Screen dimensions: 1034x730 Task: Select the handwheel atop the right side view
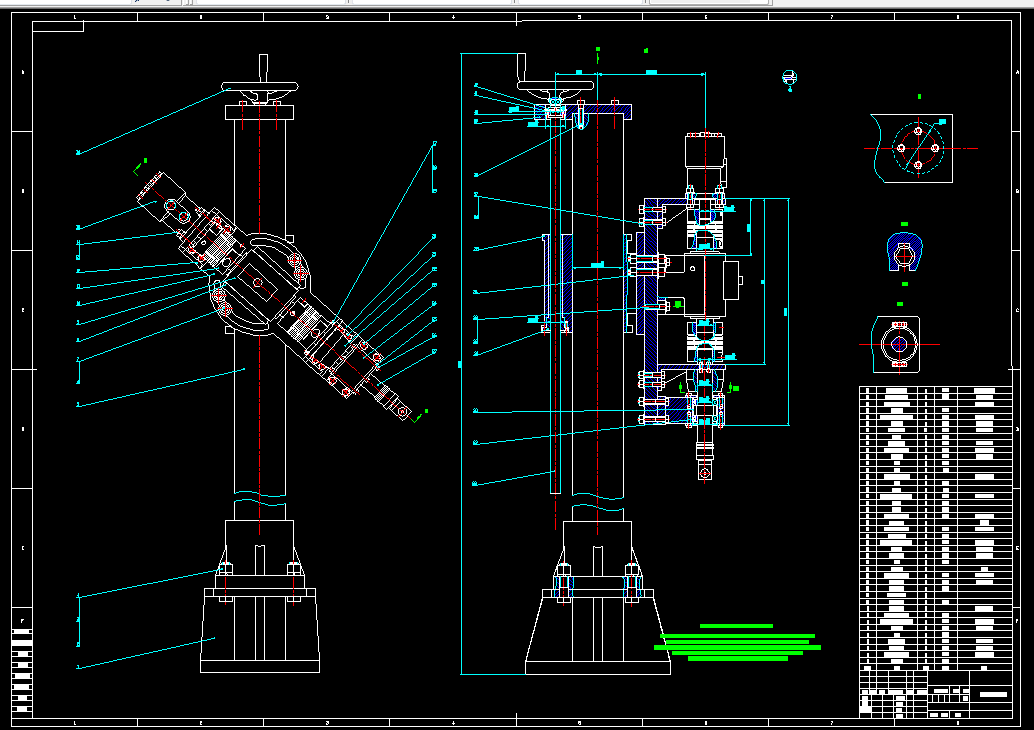pyautogui.click(x=555, y=86)
